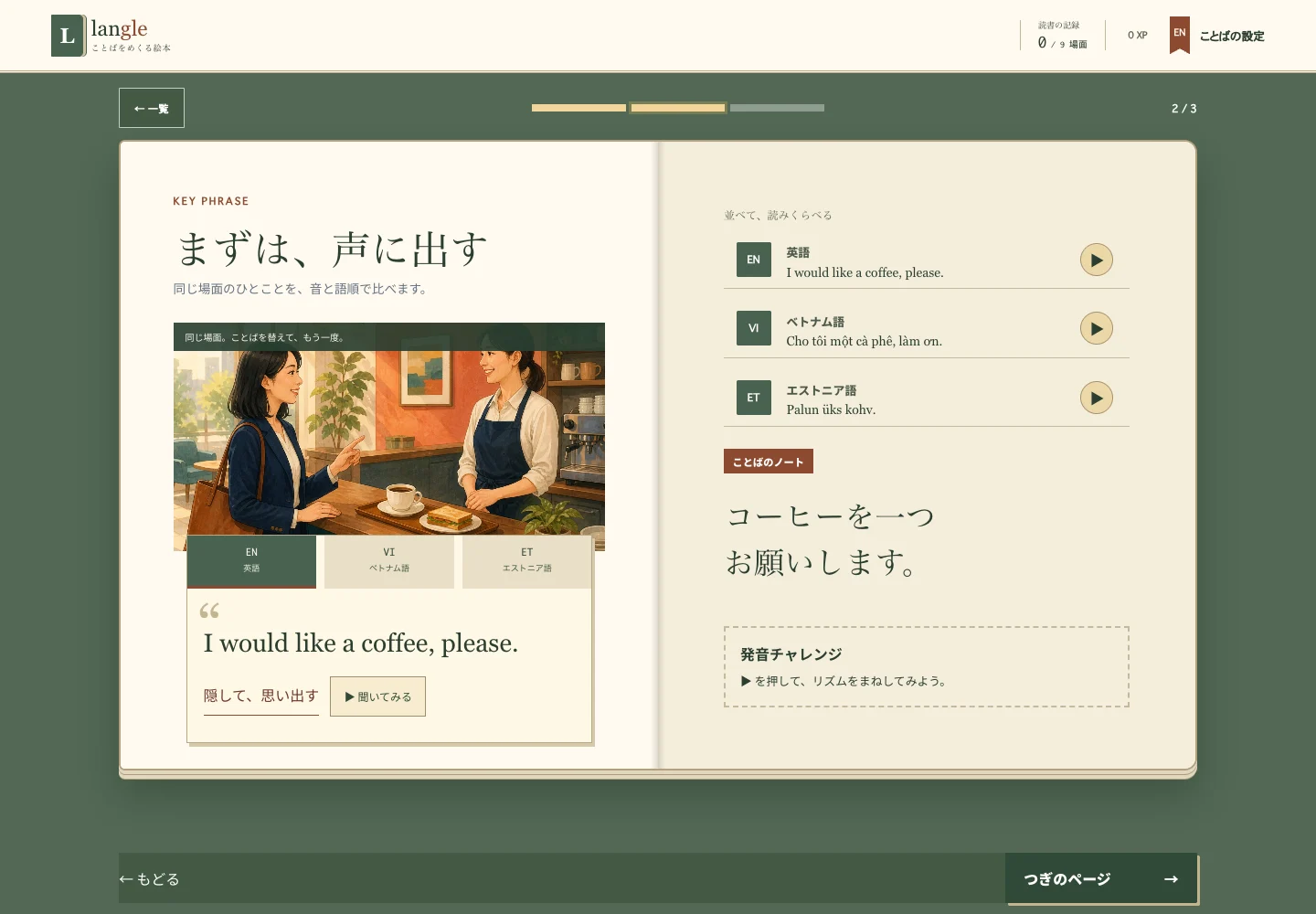This screenshot has width=1316, height=914.
Task: Go back to the list with ←一覧
Action: click(x=152, y=108)
